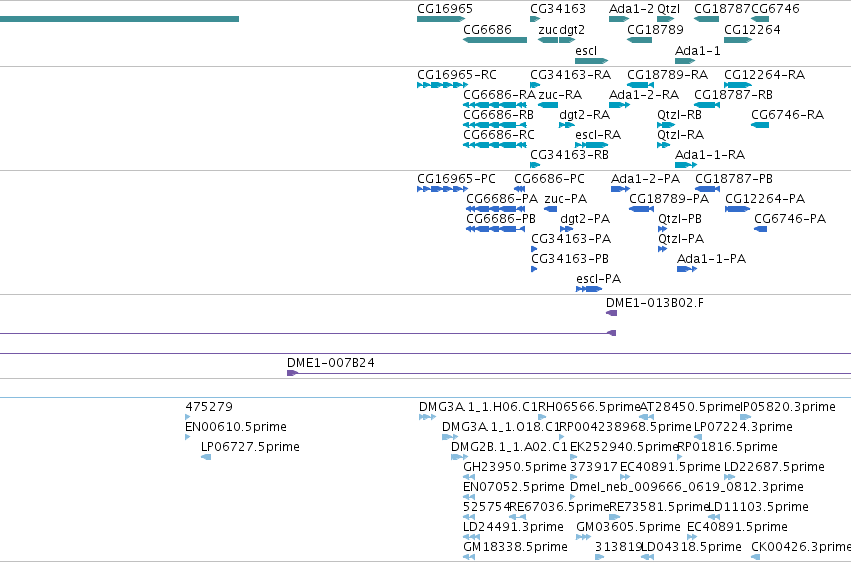Select the CG18787-RB transcript label

pyautogui.click(x=733, y=95)
